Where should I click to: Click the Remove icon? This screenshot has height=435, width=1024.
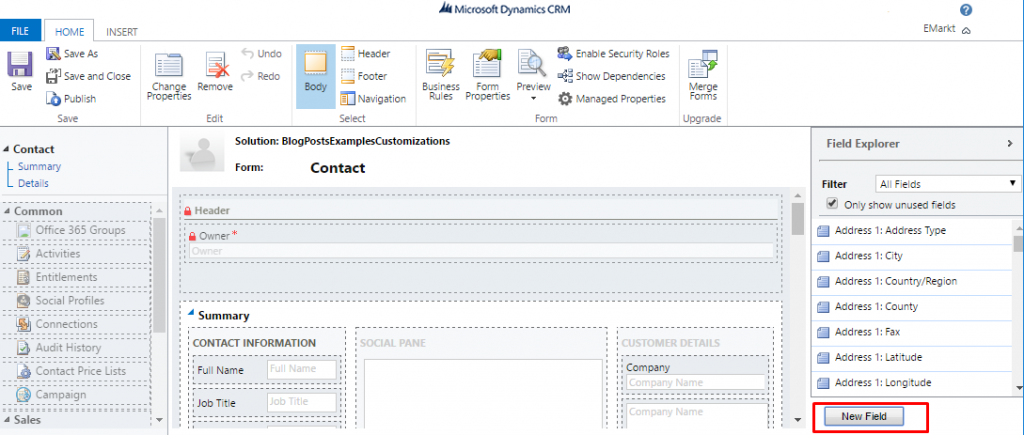(215, 65)
